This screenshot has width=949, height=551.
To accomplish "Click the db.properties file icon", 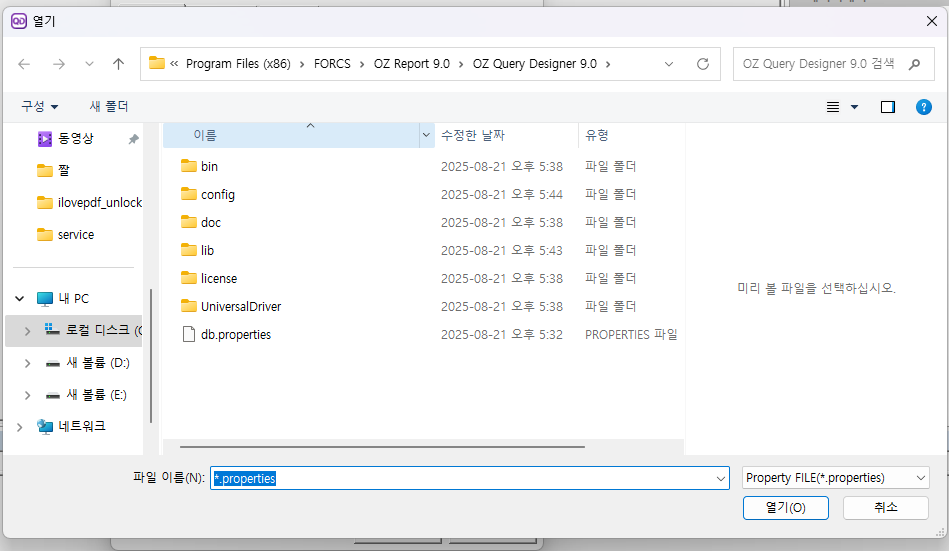I will coord(189,334).
